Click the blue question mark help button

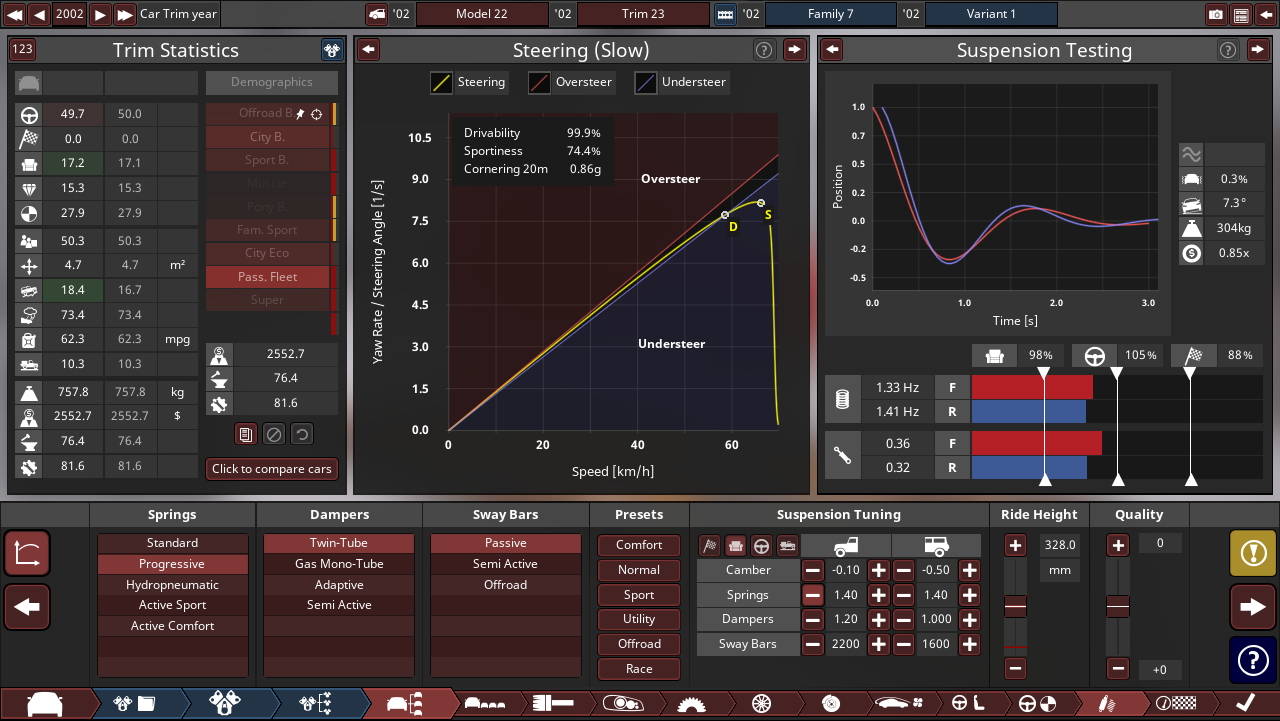[1252, 660]
